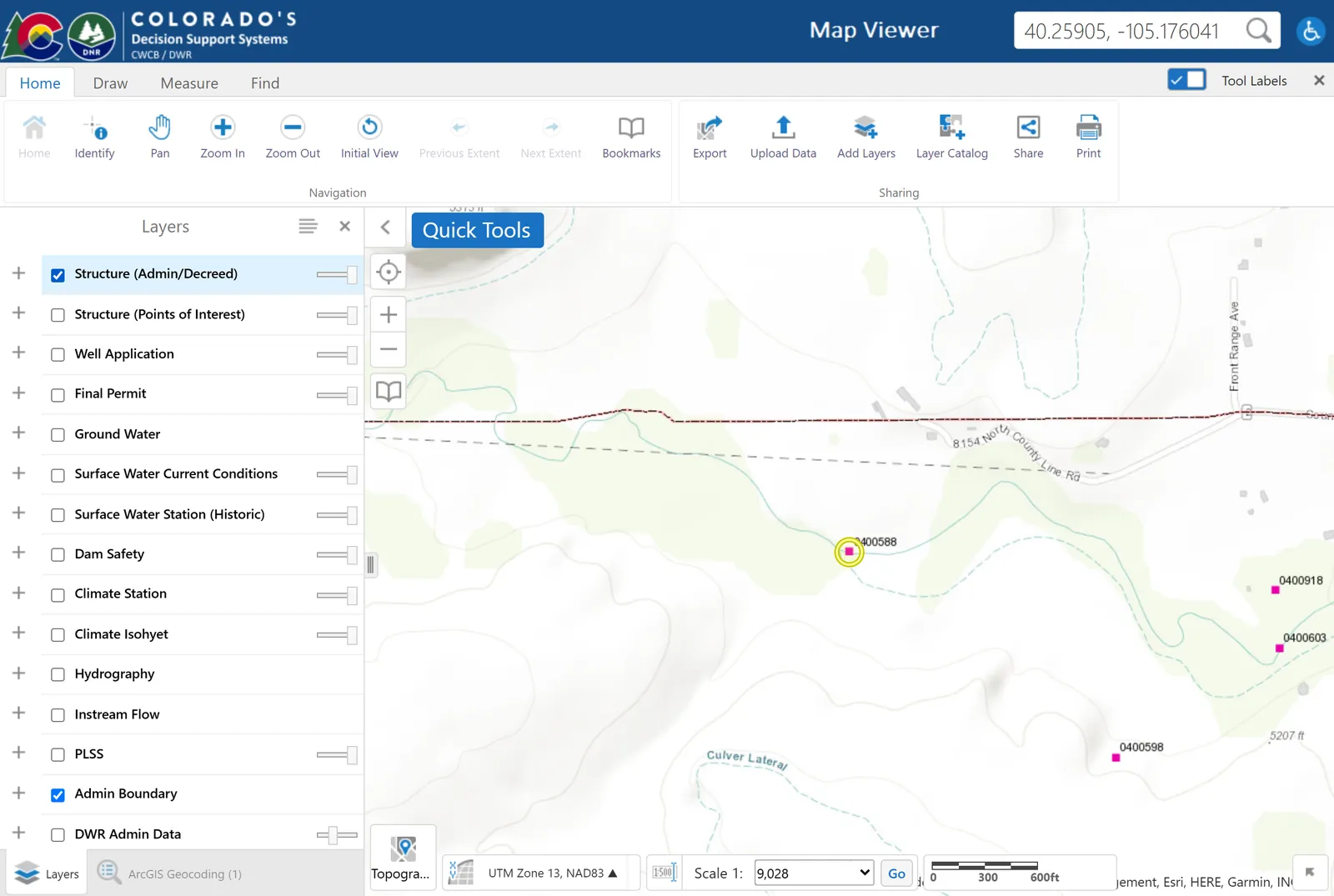
Task: Turn on Dam Safety layer
Action: click(58, 555)
